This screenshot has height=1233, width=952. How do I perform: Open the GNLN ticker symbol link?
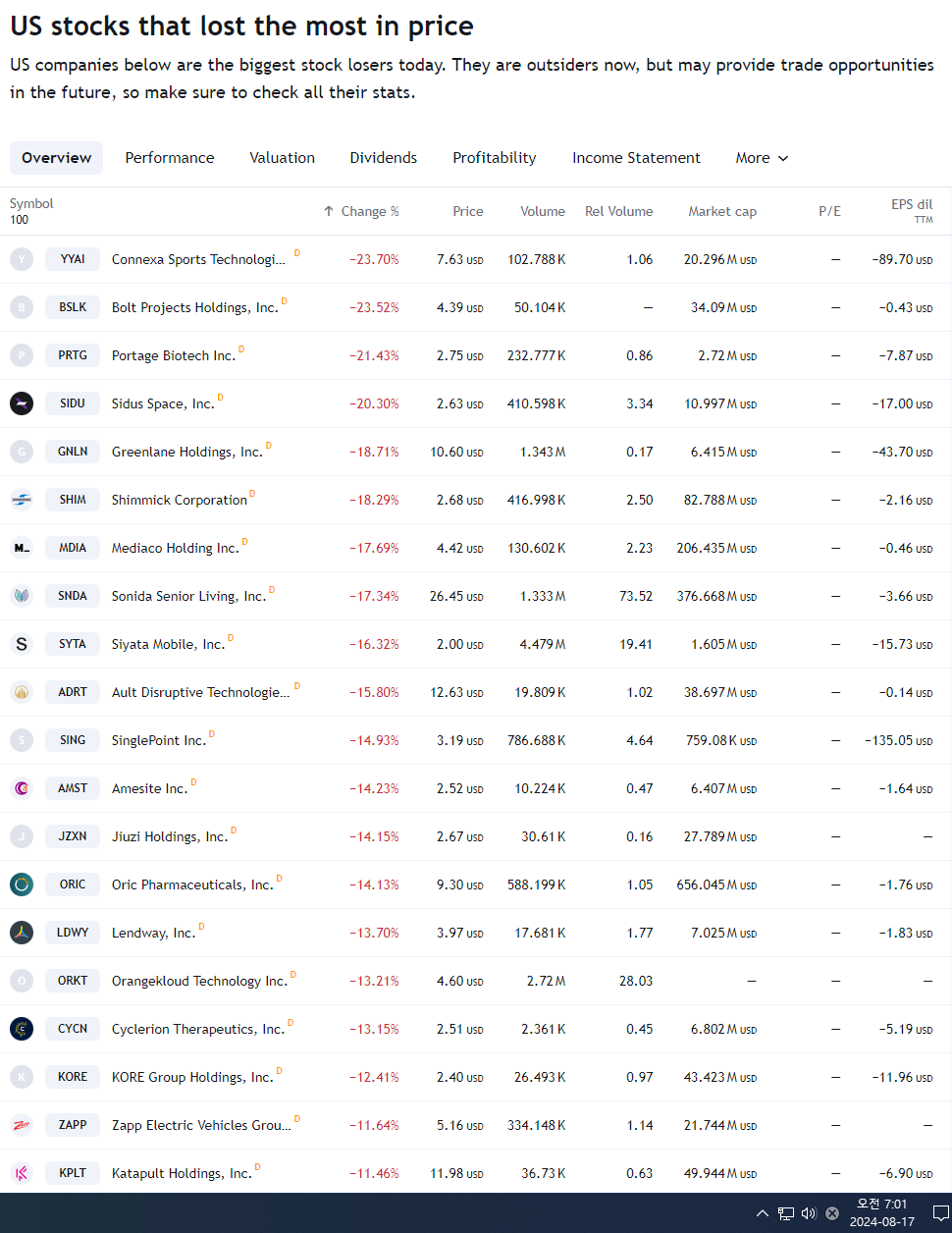[x=73, y=452]
